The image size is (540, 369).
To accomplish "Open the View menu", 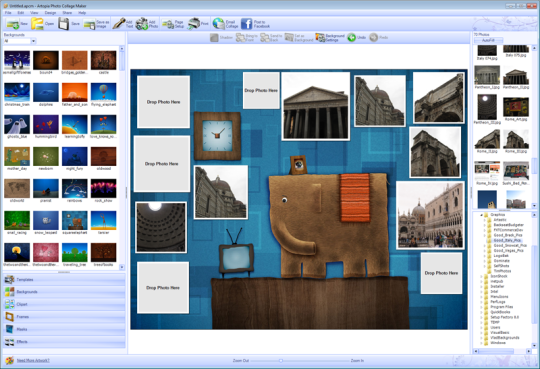I will 34,13.
